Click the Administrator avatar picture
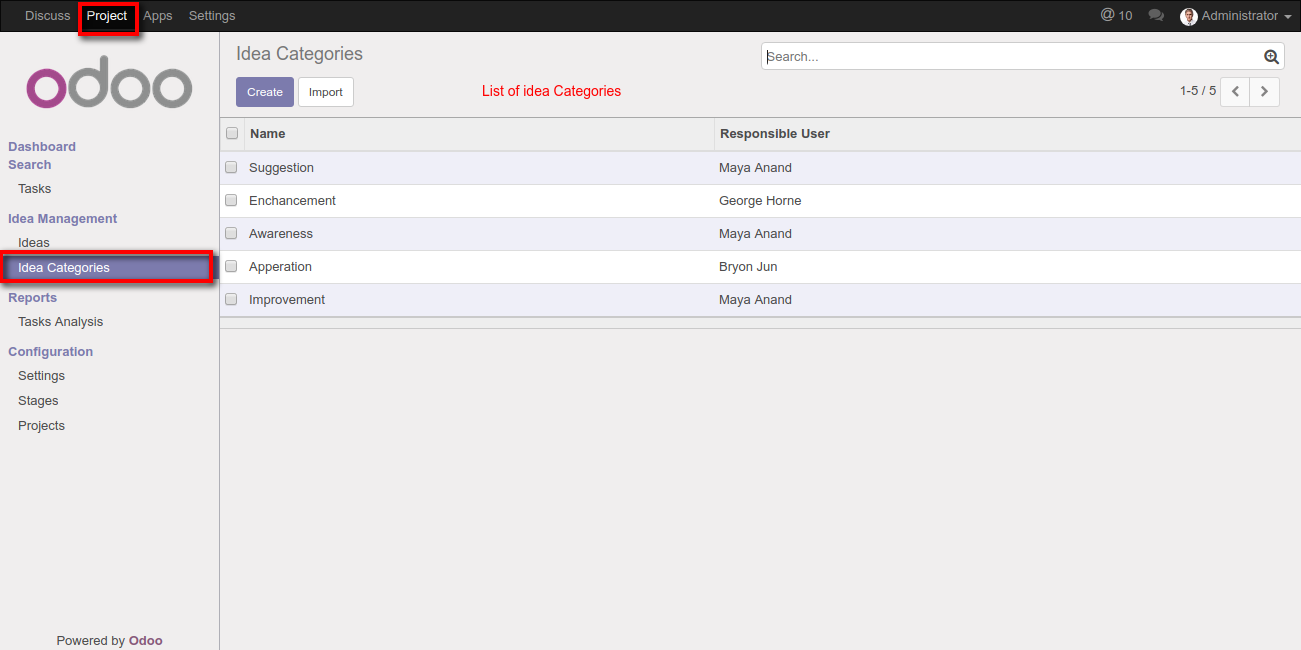This screenshot has height=650, width=1301. [x=1189, y=16]
